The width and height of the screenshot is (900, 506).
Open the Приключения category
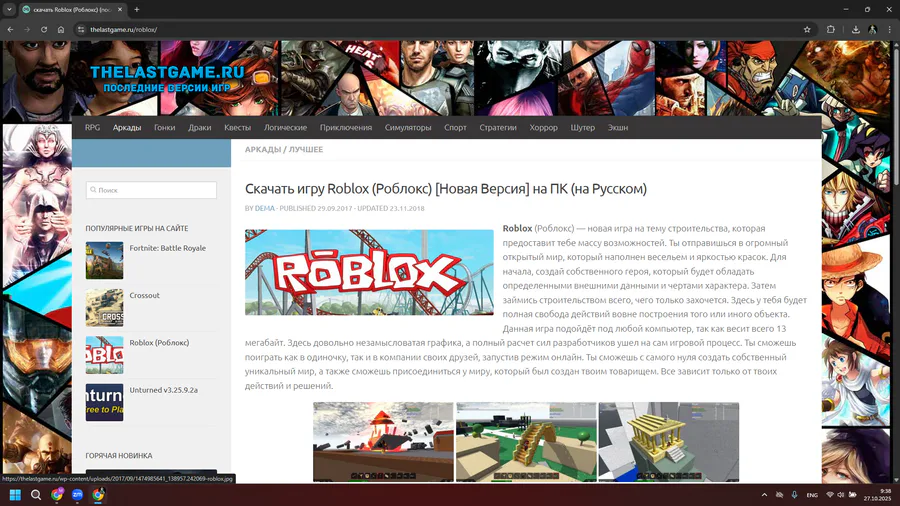coord(346,127)
